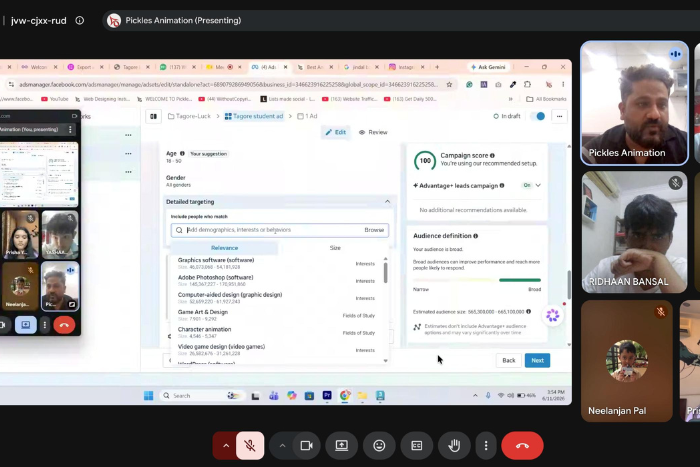The height and width of the screenshot is (467, 700).
Task: Collapse the Detailed targeting section
Action: [387, 202]
